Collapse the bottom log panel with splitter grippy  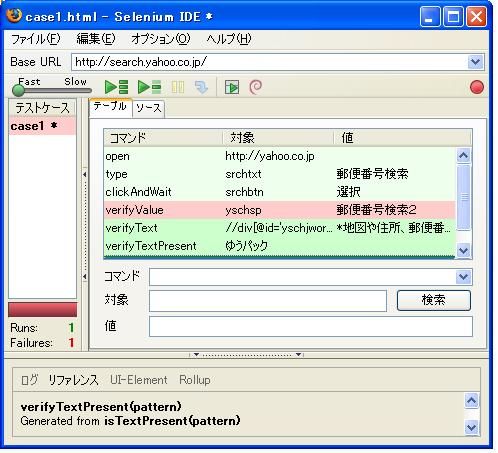tap(246, 355)
